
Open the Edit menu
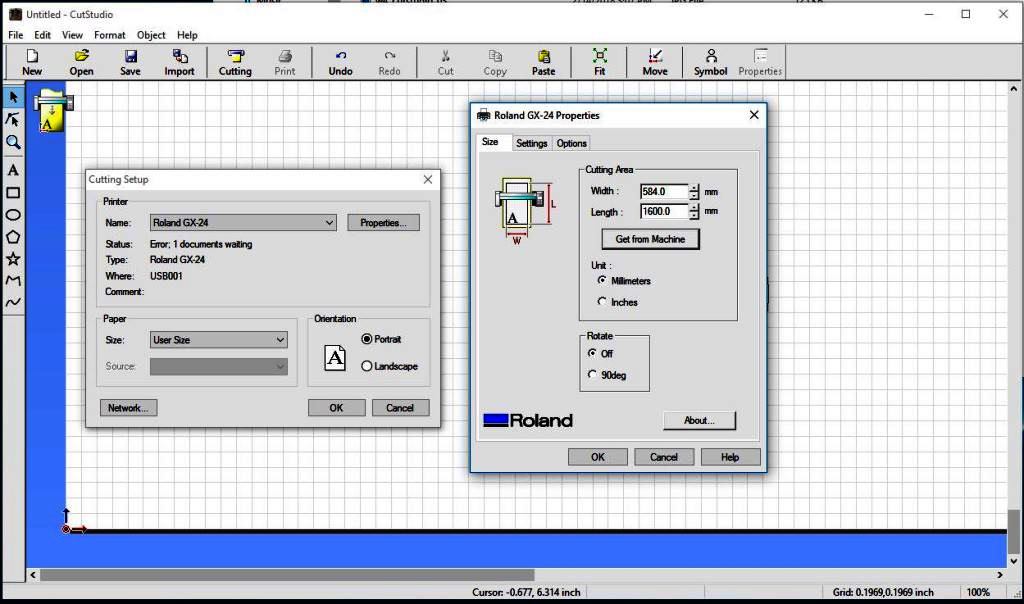42,35
